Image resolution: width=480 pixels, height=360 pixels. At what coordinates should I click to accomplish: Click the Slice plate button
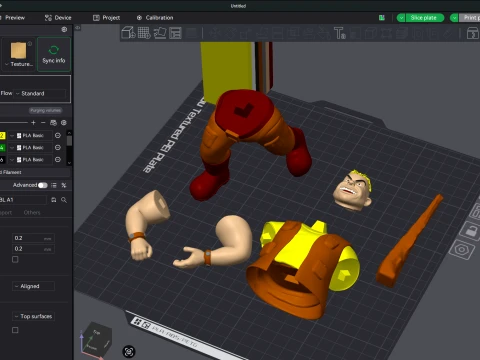pyautogui.click(x=424, y=18)
